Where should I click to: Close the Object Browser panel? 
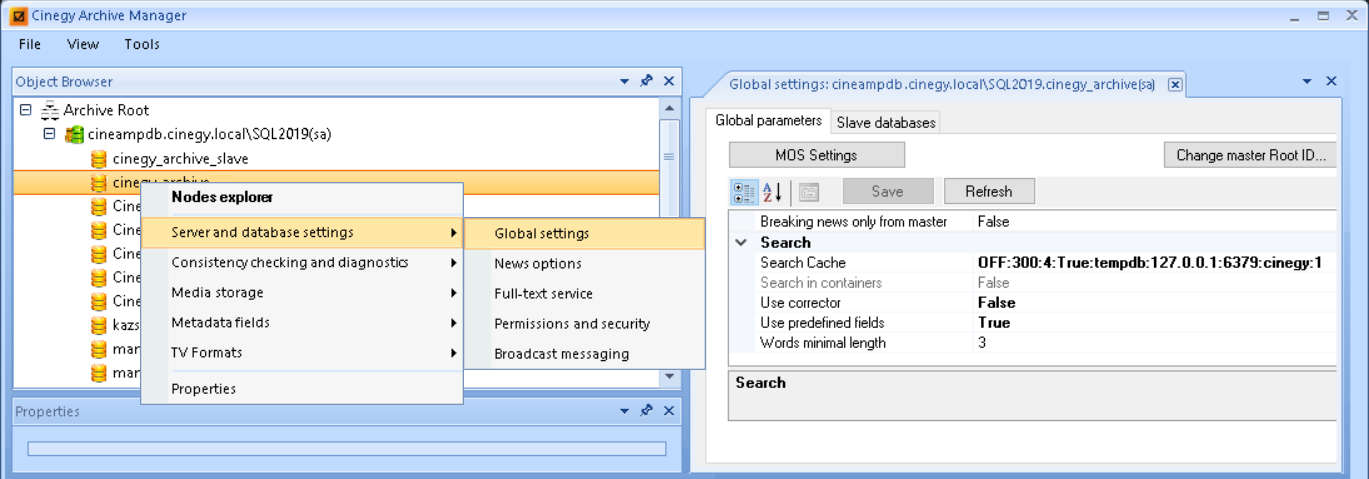(669, 81)
